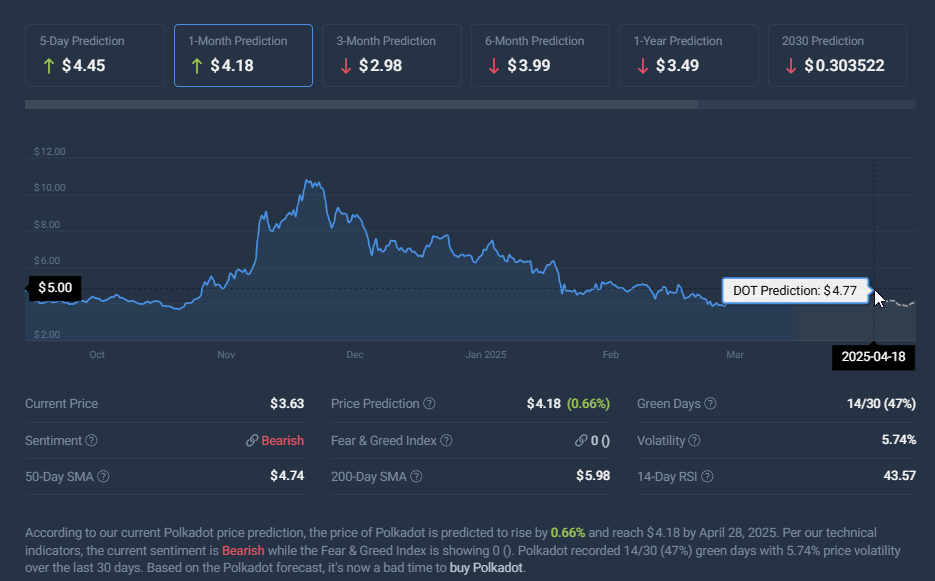The width and height of the screenshot is (935, 581).
Task: Click the Green Days question mark icon
Action: click(710, 404)
